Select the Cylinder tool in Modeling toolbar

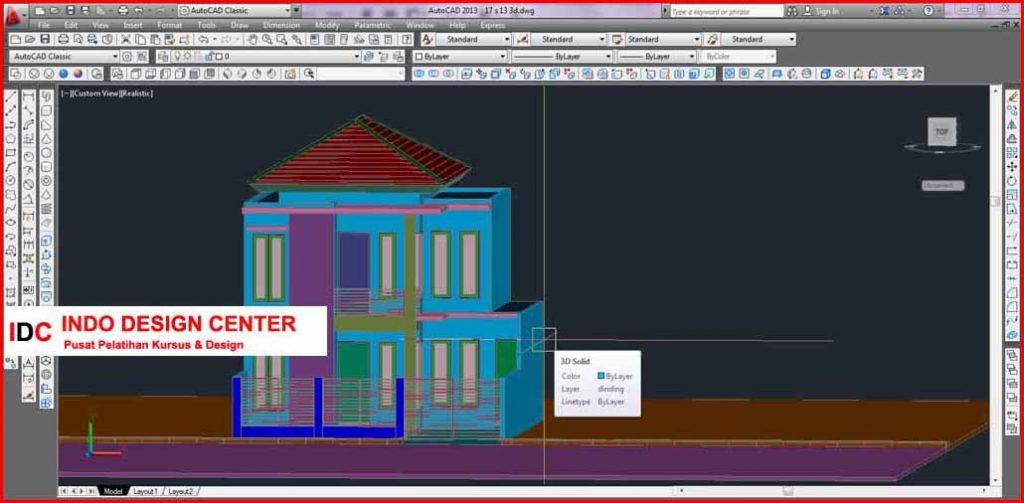coord(46,167)
